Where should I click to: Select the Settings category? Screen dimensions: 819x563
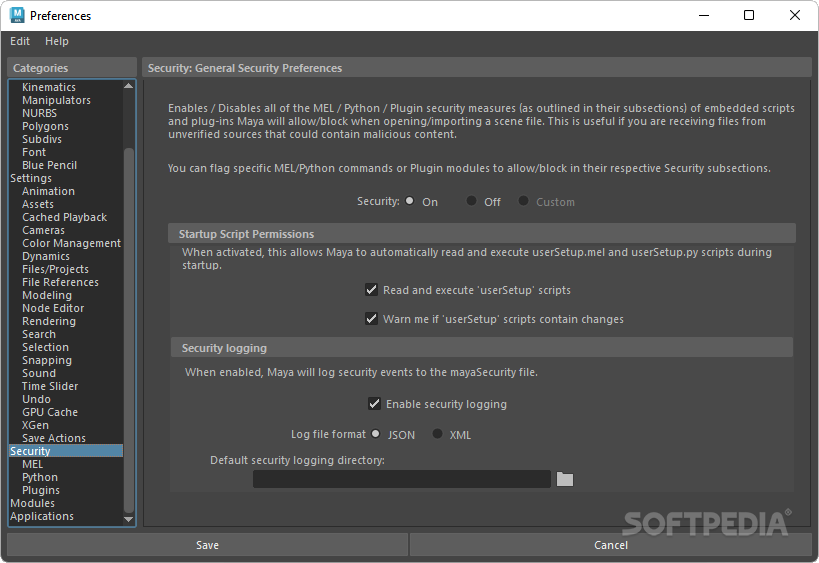coord(31,178)
